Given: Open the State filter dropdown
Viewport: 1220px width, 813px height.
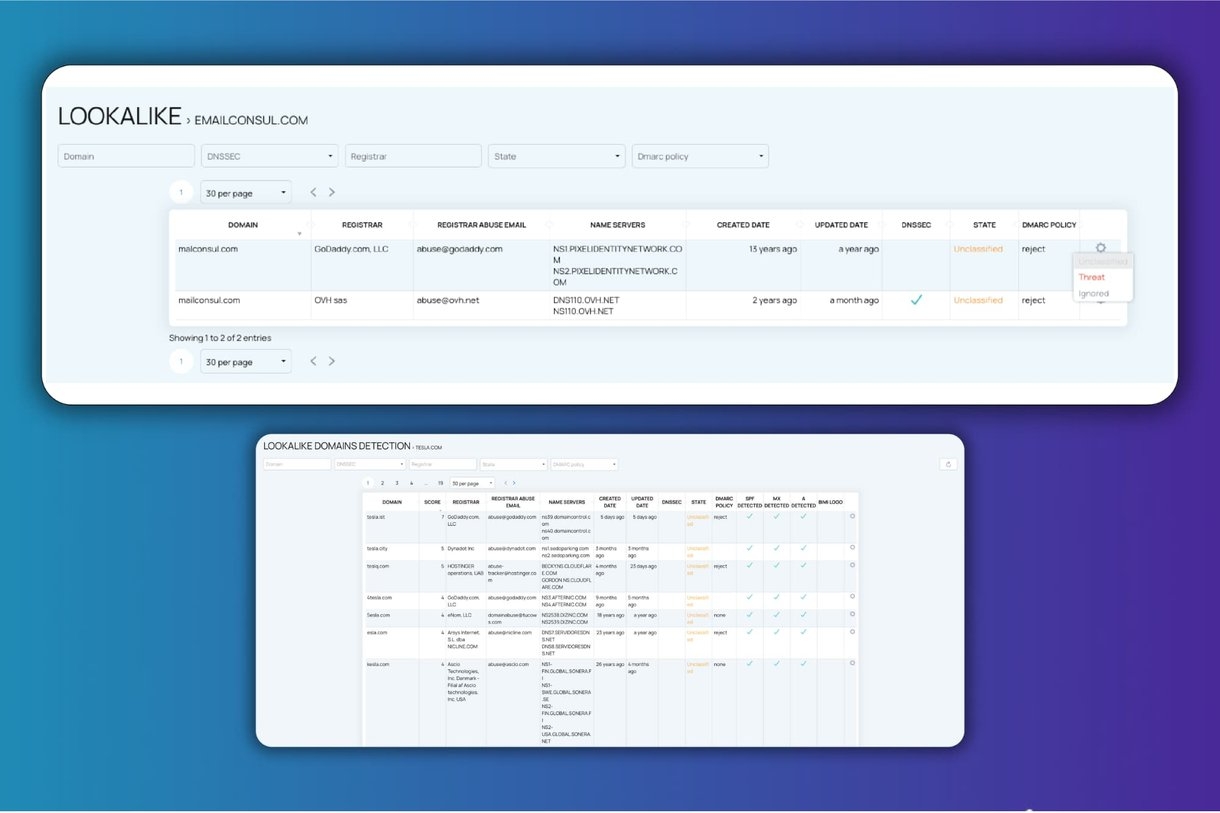Looking at the screenshot, I should (x=557, y=156).
